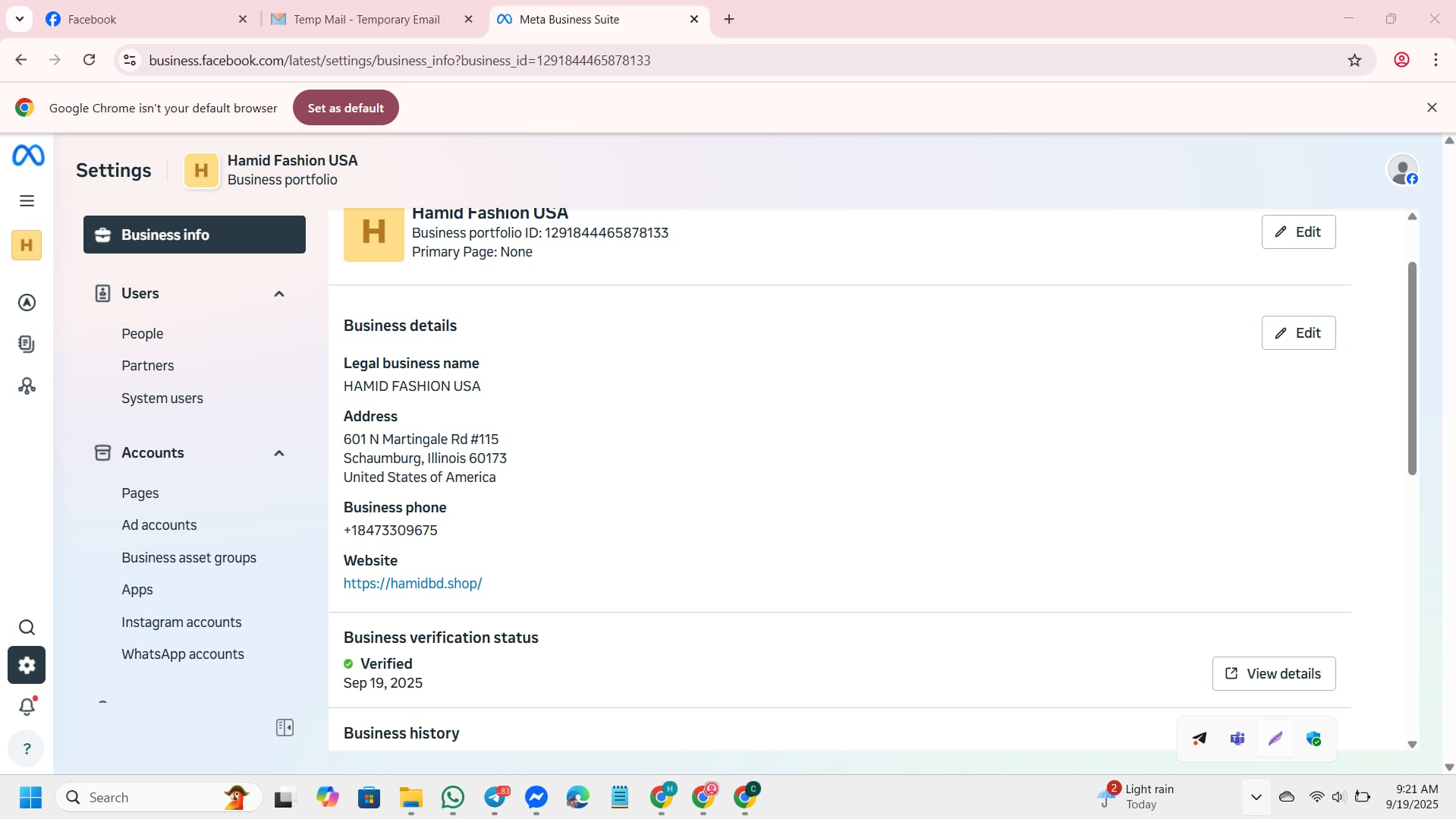Open Instagram accounts settings

coord(181,622)
